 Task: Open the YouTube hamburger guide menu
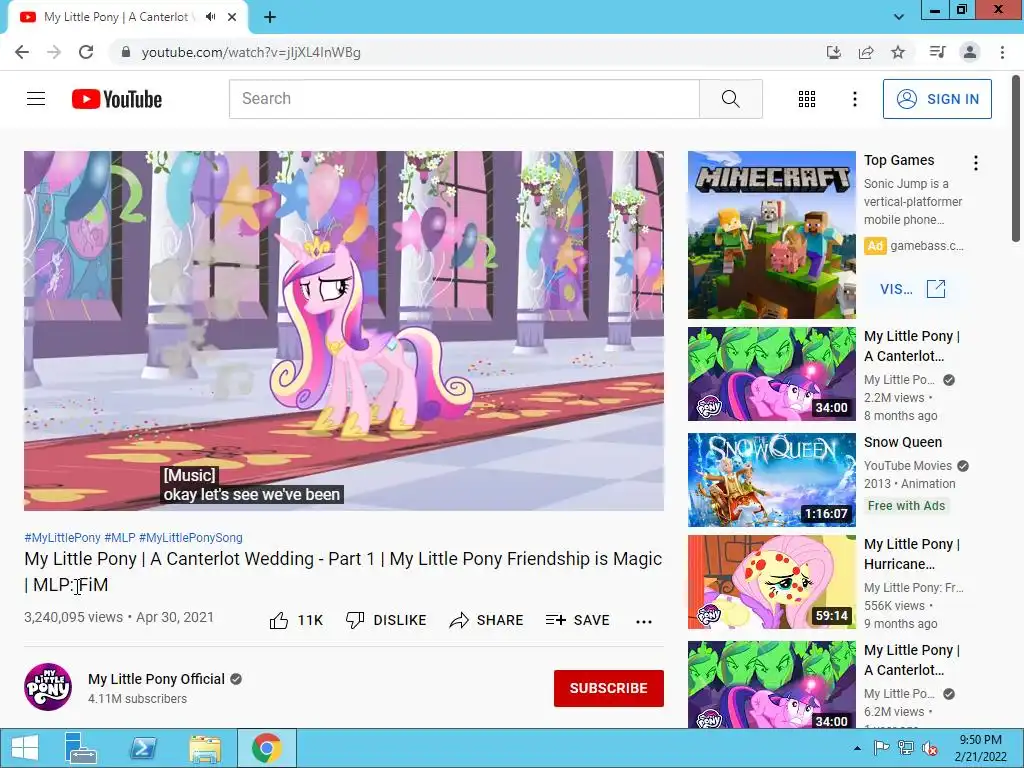pyautogui.click(x=36, y=99)
